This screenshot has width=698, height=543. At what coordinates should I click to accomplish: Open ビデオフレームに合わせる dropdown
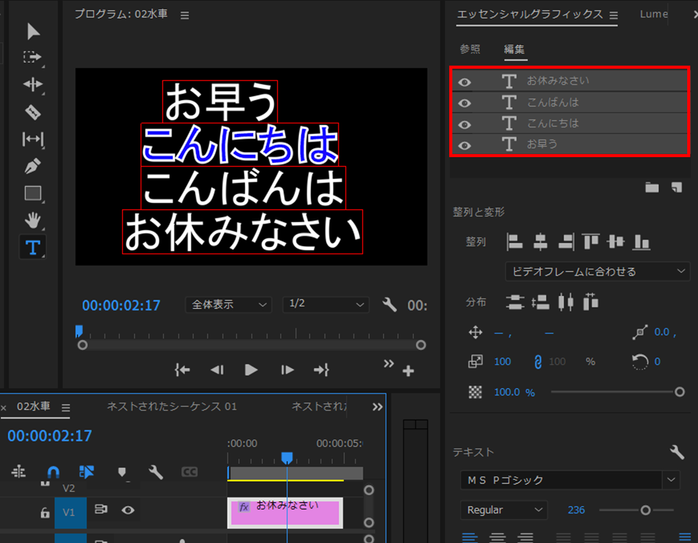point(598,272)
